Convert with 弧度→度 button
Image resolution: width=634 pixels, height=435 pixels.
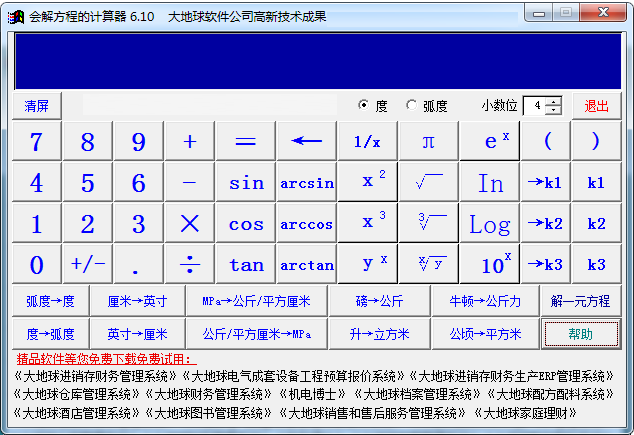point(51,301)
